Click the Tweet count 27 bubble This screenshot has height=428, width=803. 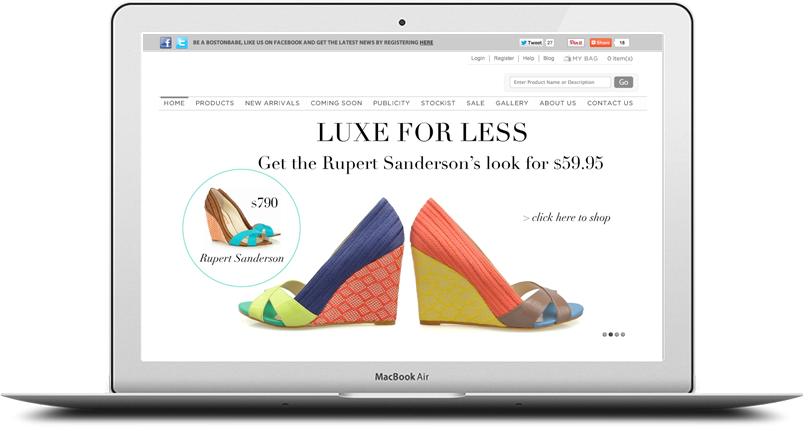point(550,43)
